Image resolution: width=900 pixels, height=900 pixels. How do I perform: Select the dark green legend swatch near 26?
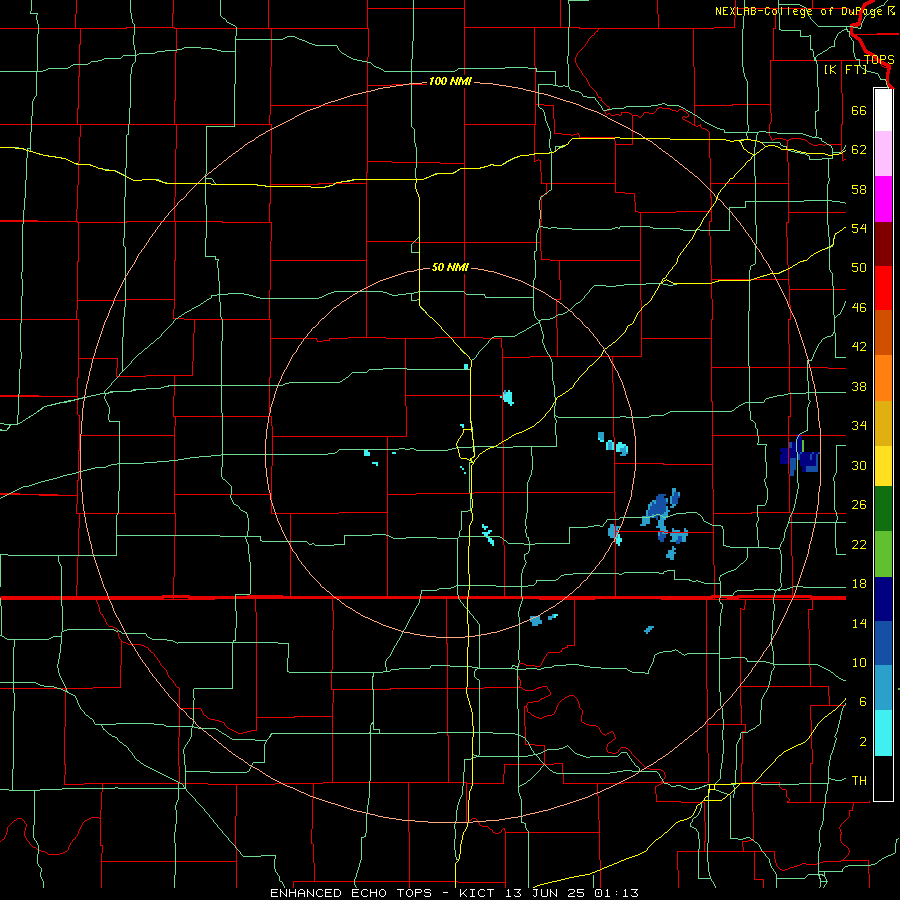(x=883, y=509)
